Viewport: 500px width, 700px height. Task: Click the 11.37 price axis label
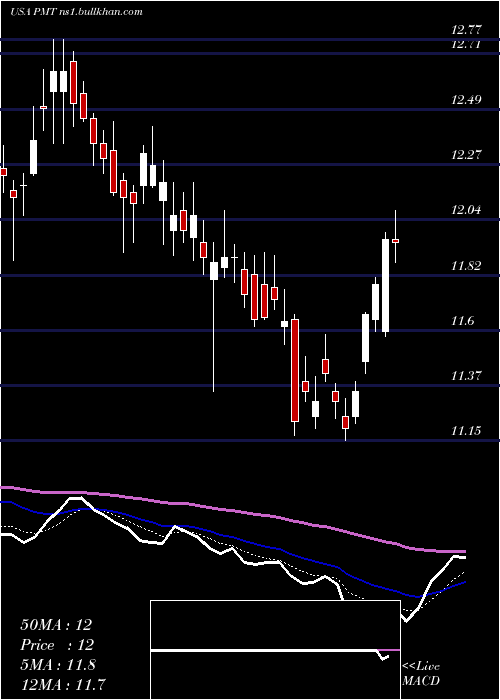click(x=466, y=376)
